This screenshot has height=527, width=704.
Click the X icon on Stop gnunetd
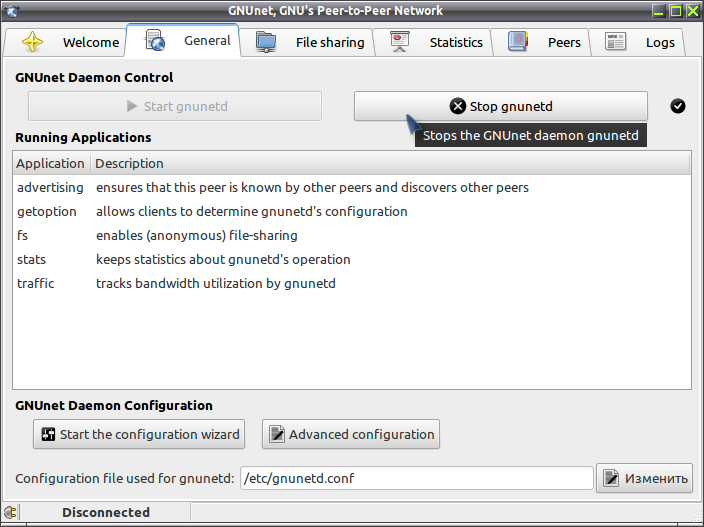[458, 106]
